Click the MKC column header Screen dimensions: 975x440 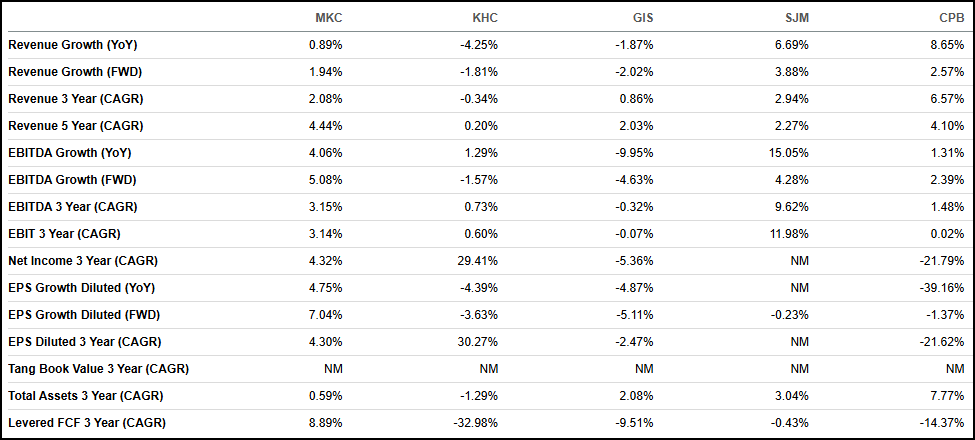tap(329, 18)
